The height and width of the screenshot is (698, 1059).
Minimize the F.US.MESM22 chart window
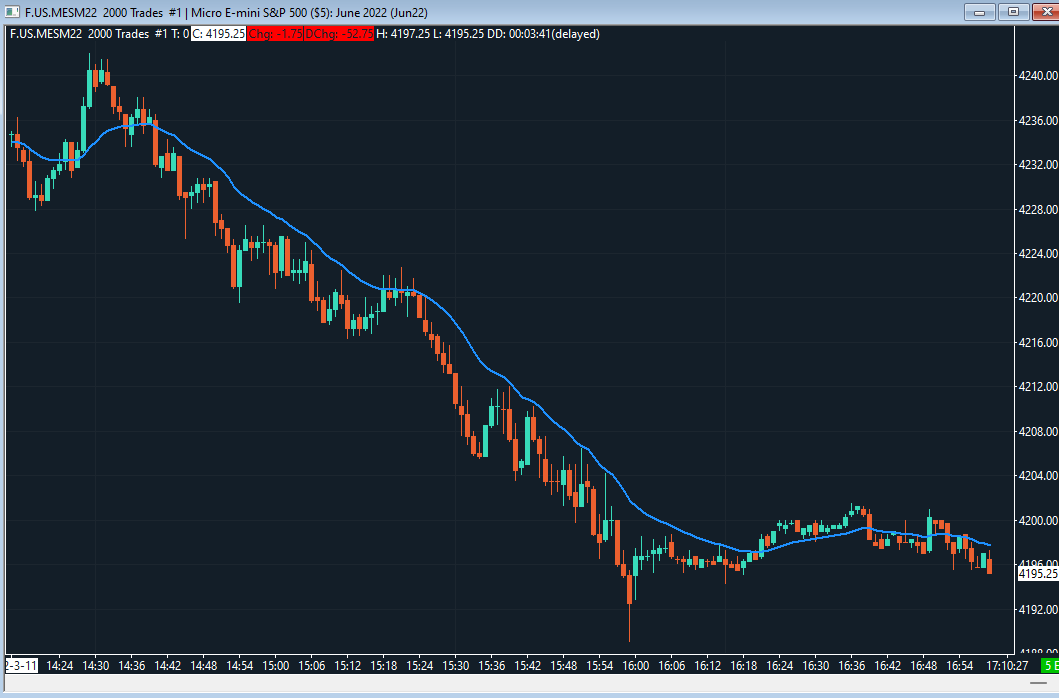tap(979, 11)
